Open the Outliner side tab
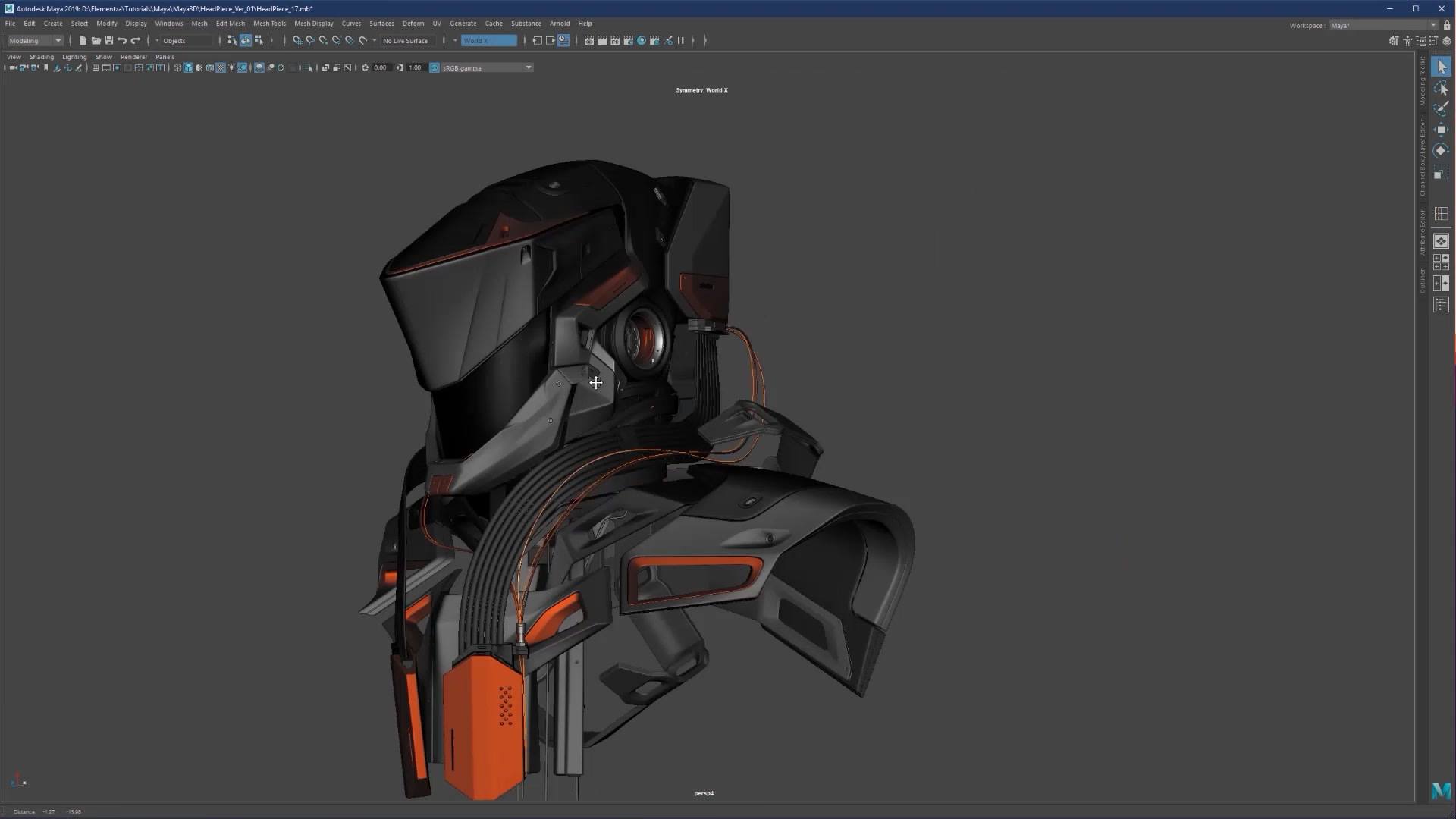 click(1423, 281)
